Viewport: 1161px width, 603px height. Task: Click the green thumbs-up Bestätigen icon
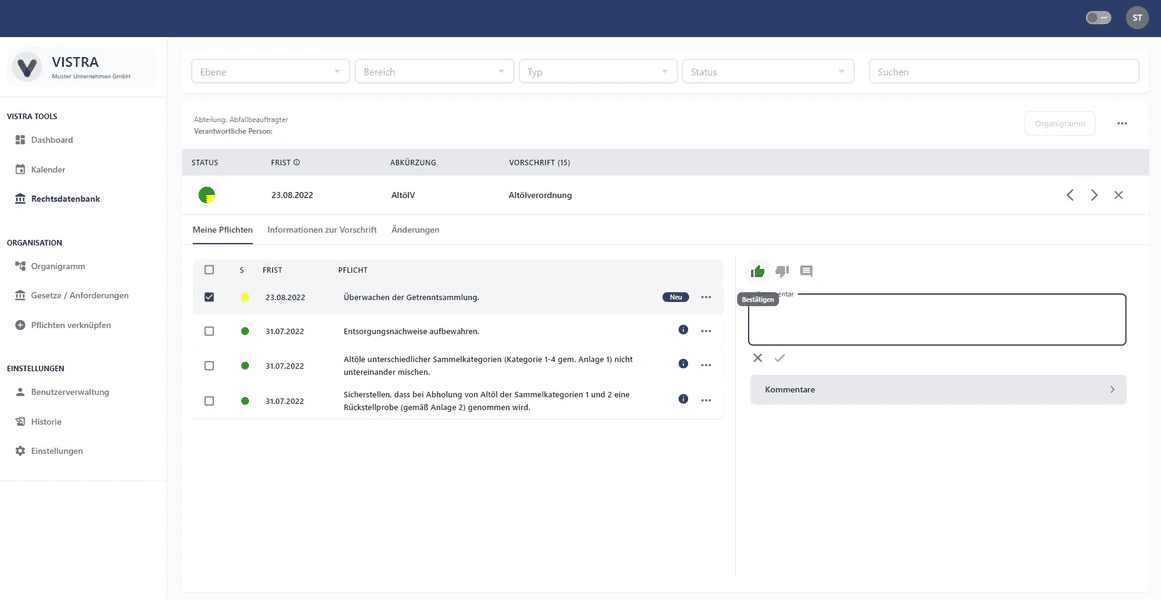click(x=757, y=271)
